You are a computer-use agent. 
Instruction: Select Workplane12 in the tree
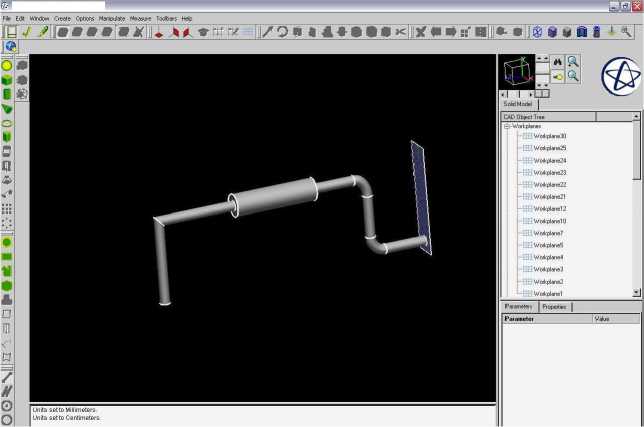[550, 209]
